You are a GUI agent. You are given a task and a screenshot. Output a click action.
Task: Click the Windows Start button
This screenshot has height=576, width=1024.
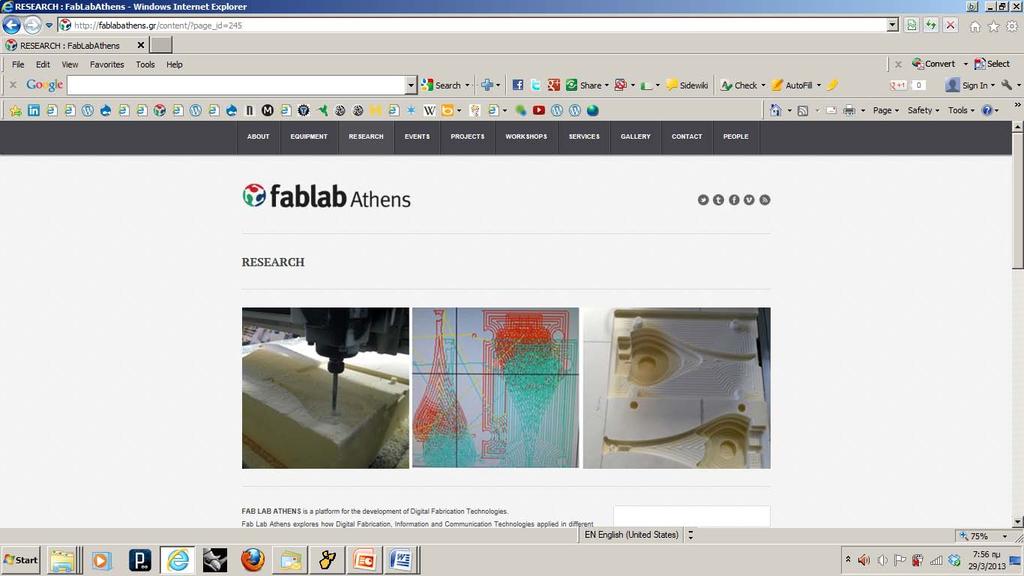(x=20, y=560)
